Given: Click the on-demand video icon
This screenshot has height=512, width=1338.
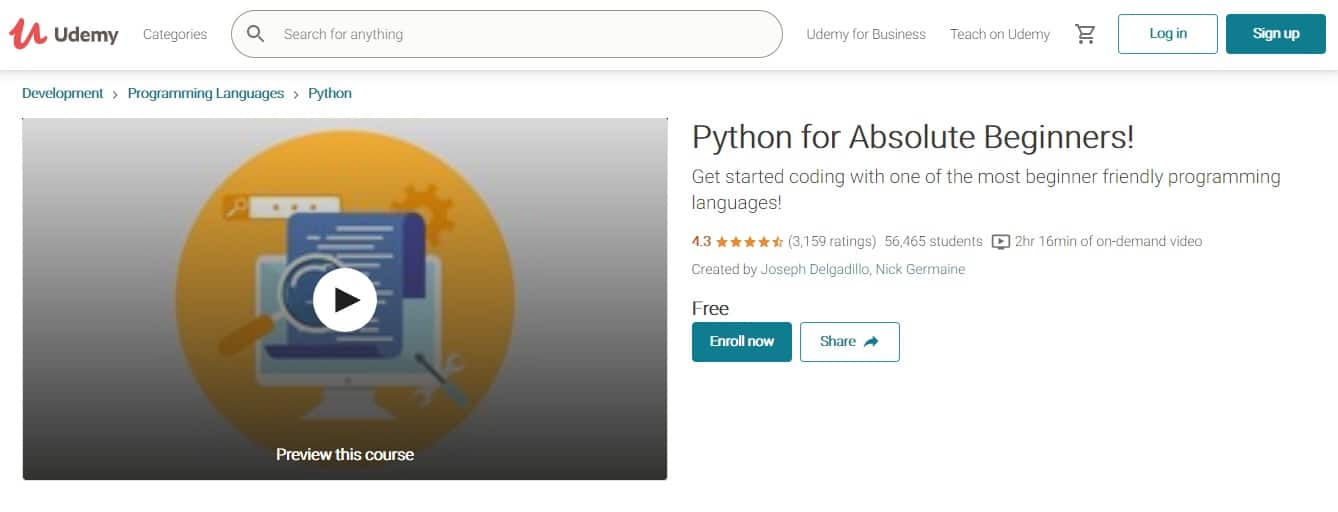Looking at the screenshot, I should coord(1001,241).
